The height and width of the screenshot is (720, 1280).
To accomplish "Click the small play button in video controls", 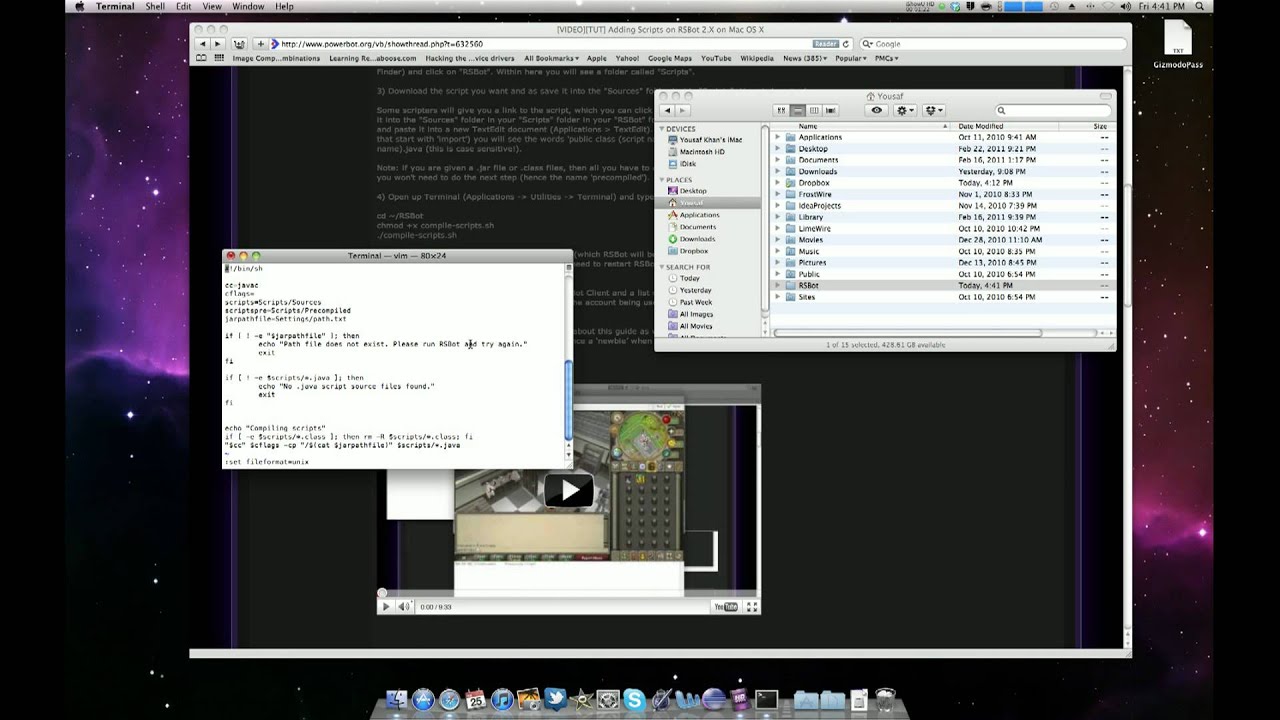I will point(386,606).
